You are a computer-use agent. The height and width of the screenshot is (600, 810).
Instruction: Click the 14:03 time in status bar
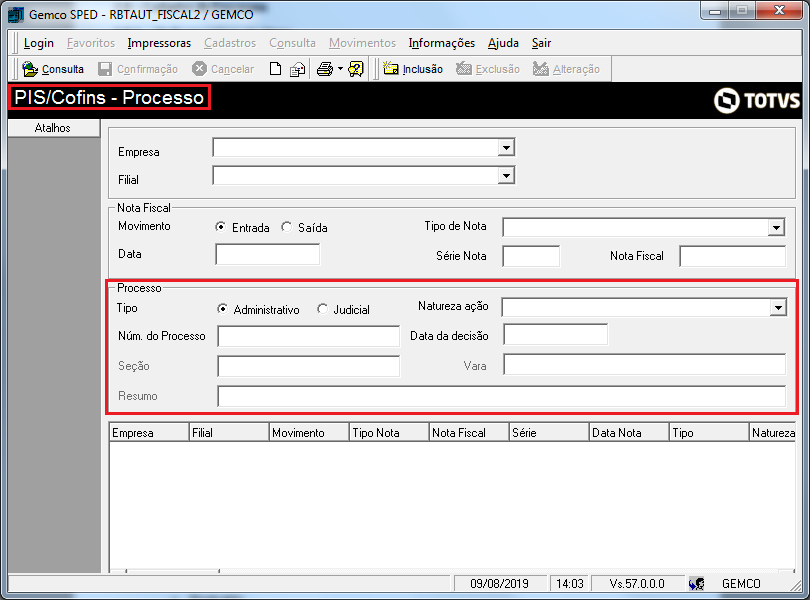tap(569, 584)
